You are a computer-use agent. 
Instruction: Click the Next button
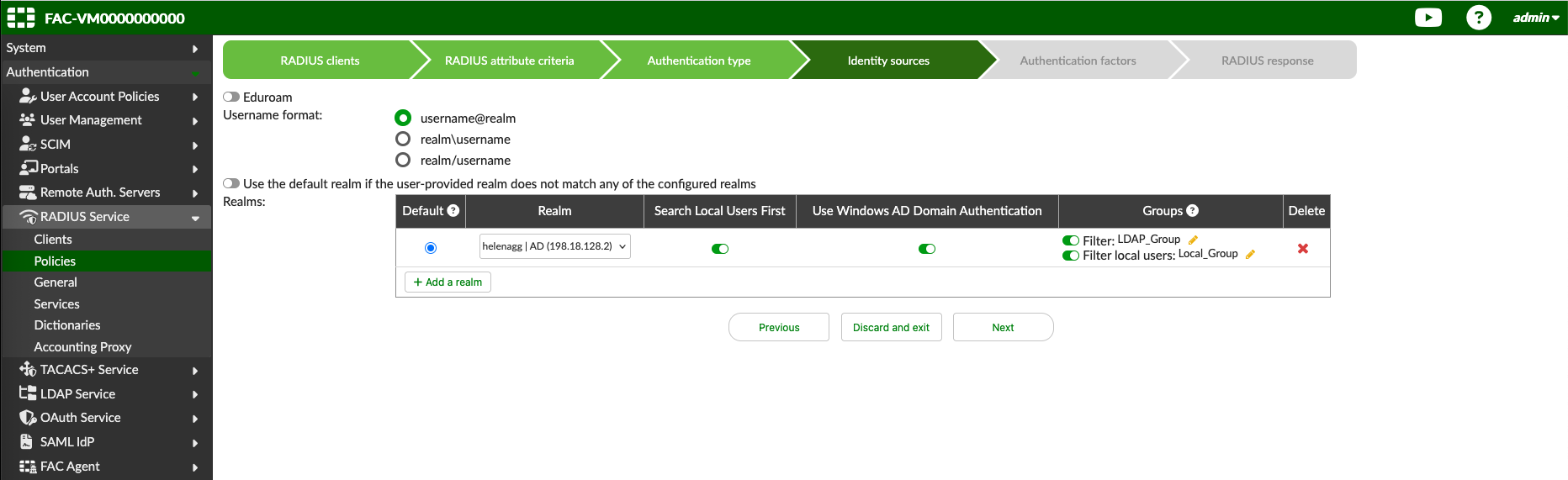click(1003, 328)
